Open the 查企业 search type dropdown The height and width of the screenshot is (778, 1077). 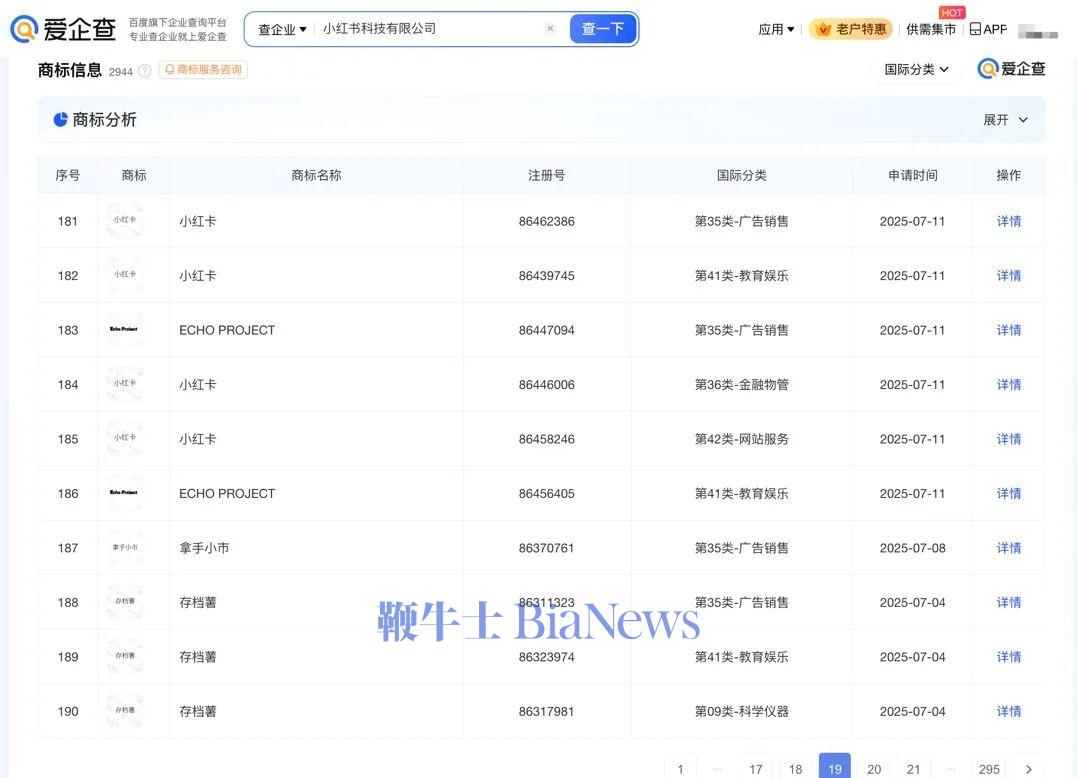282,29
